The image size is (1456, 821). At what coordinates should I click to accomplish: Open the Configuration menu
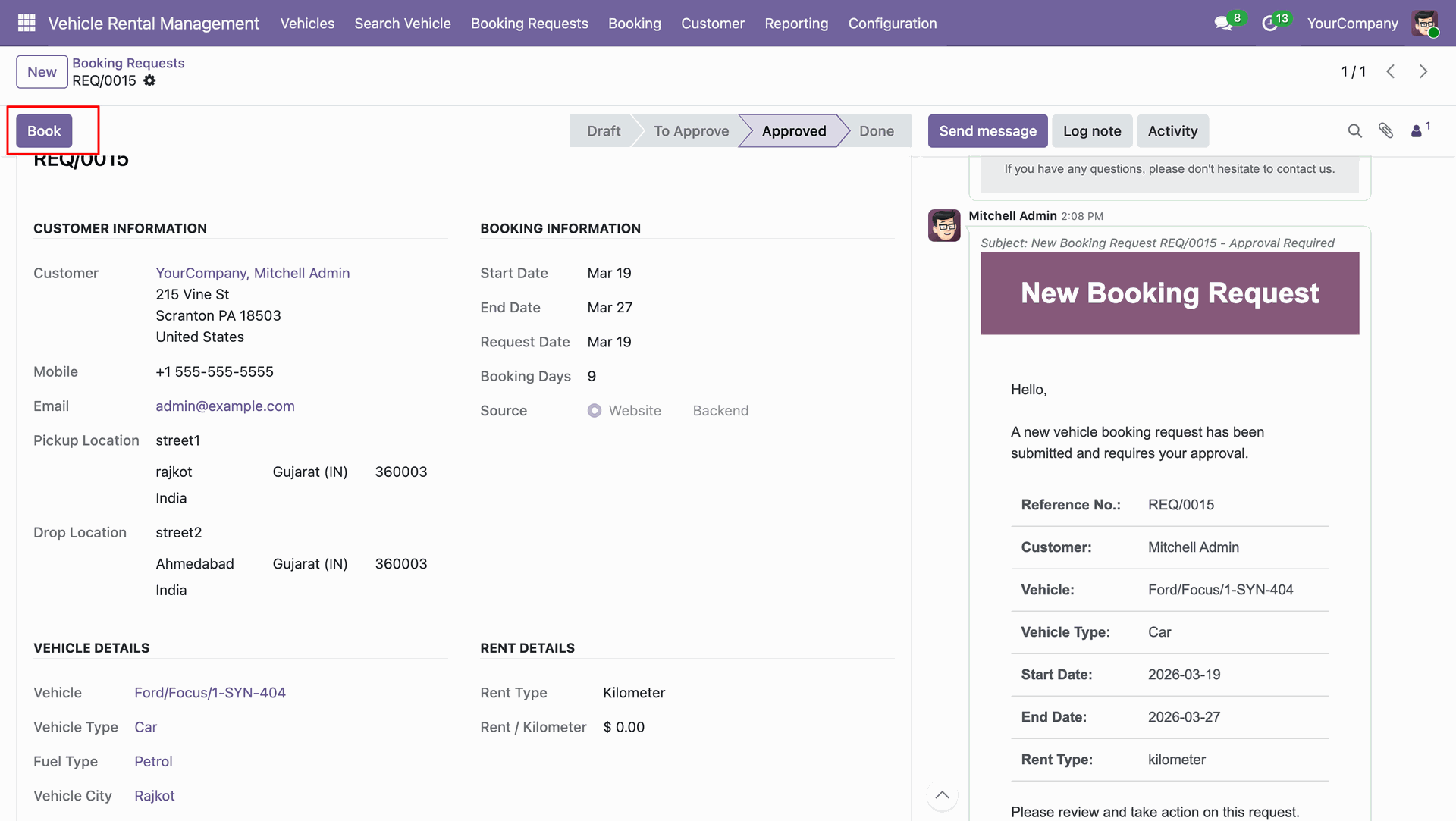tap(893, 24)
